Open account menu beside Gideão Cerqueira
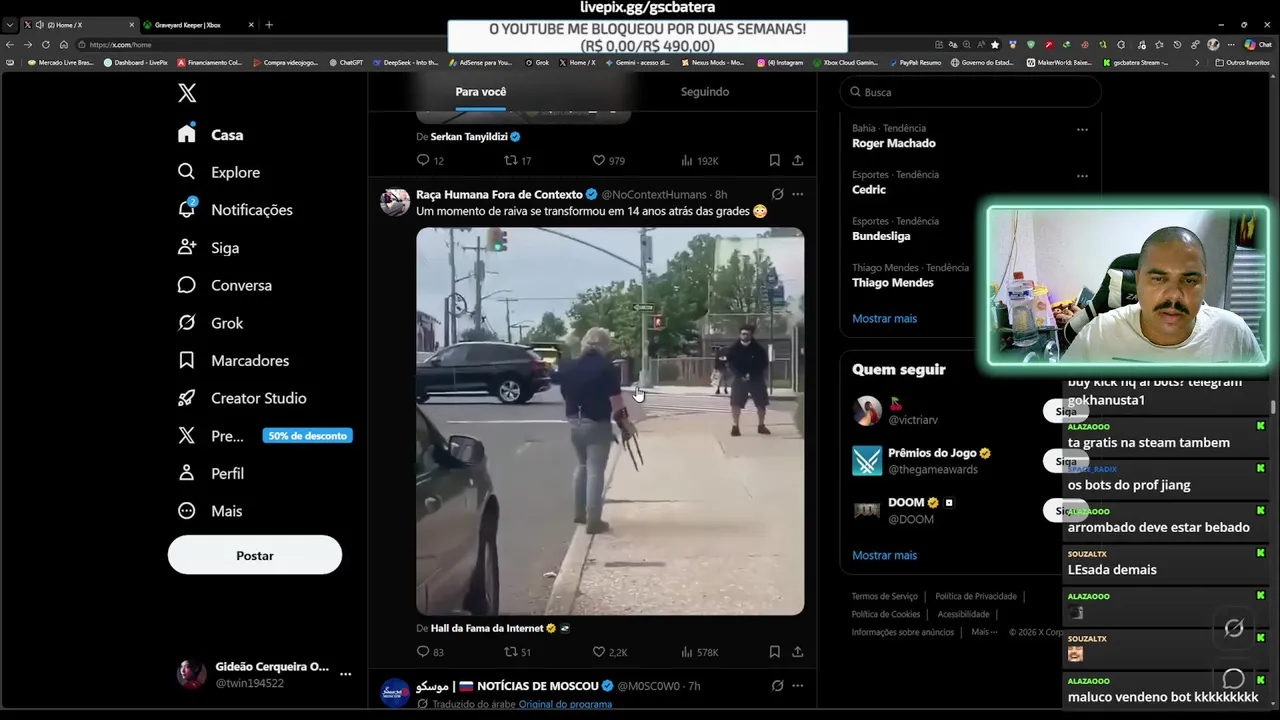 click(x=345, y=674)
